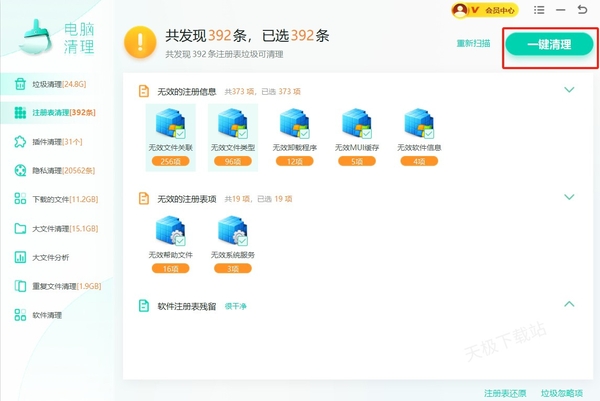Click the 插件清理 puzzle piece icon
Image resolution: width=600 pixels, height=401 pixels.
click(20, 142)
